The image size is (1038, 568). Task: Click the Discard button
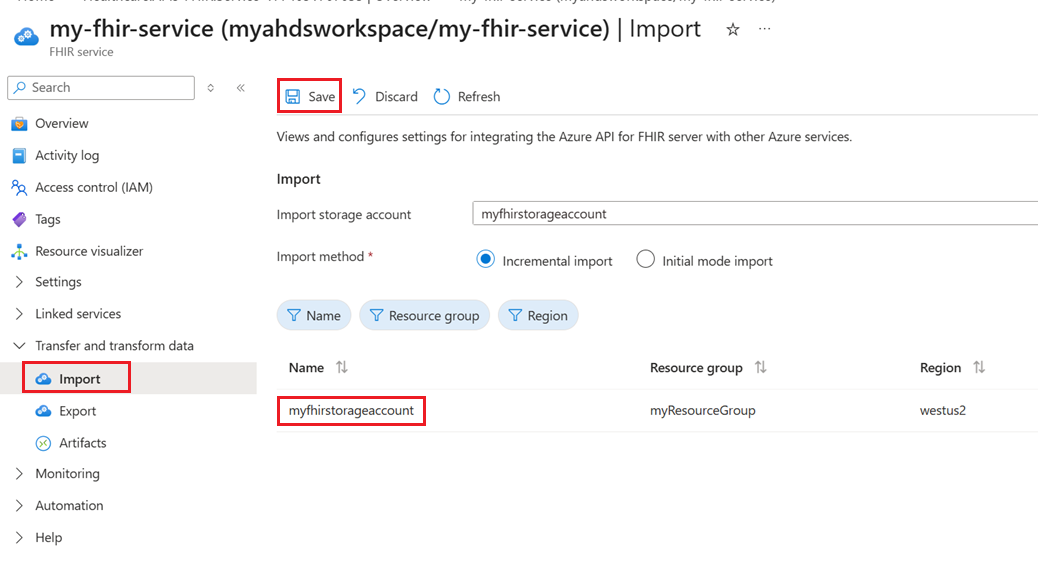385,97
